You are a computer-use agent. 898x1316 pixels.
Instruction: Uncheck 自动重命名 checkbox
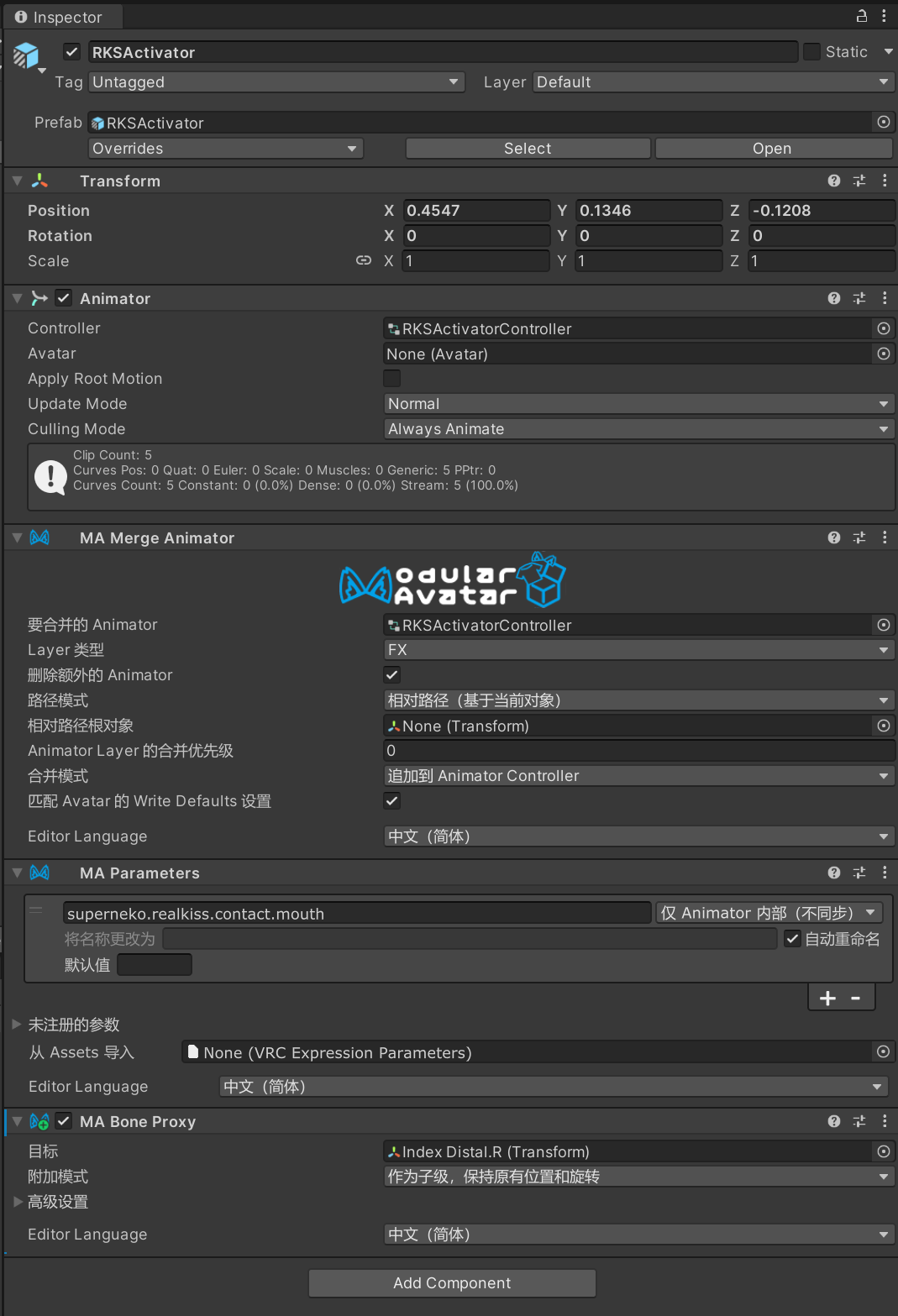tap(792, 939)
